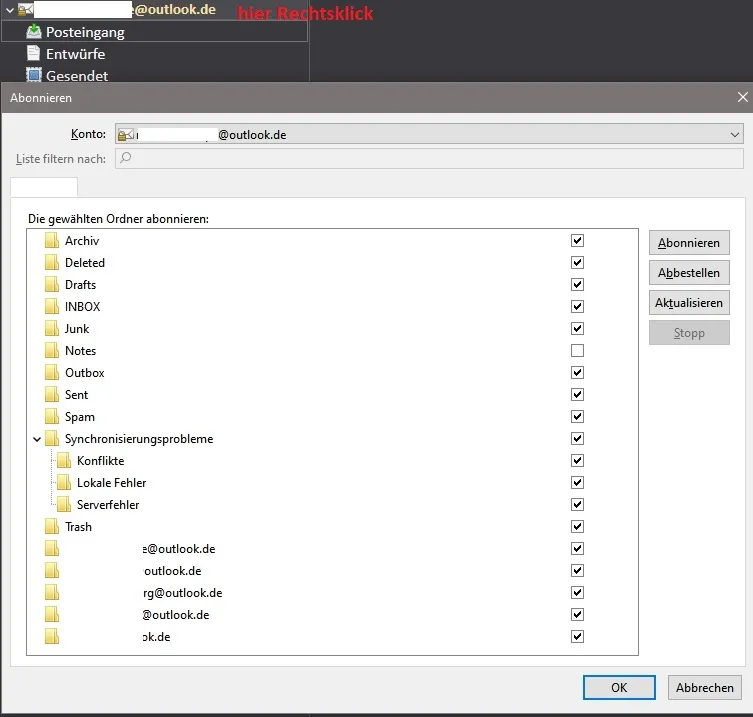Click the Outbox folder icon
Image resolution: width=753 pixels, height=717 pixels.
[x=52, y=373]
